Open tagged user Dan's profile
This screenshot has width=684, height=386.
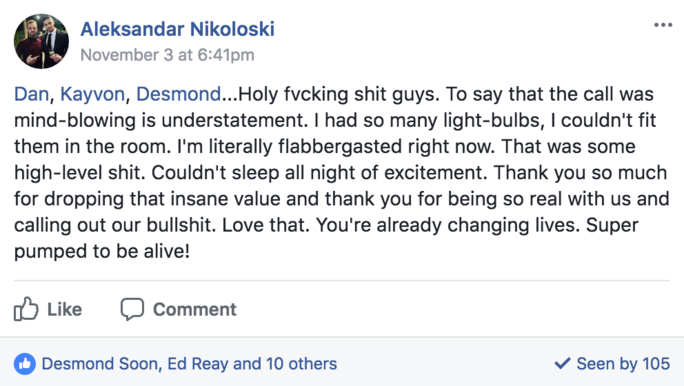(x=31, y=94)
